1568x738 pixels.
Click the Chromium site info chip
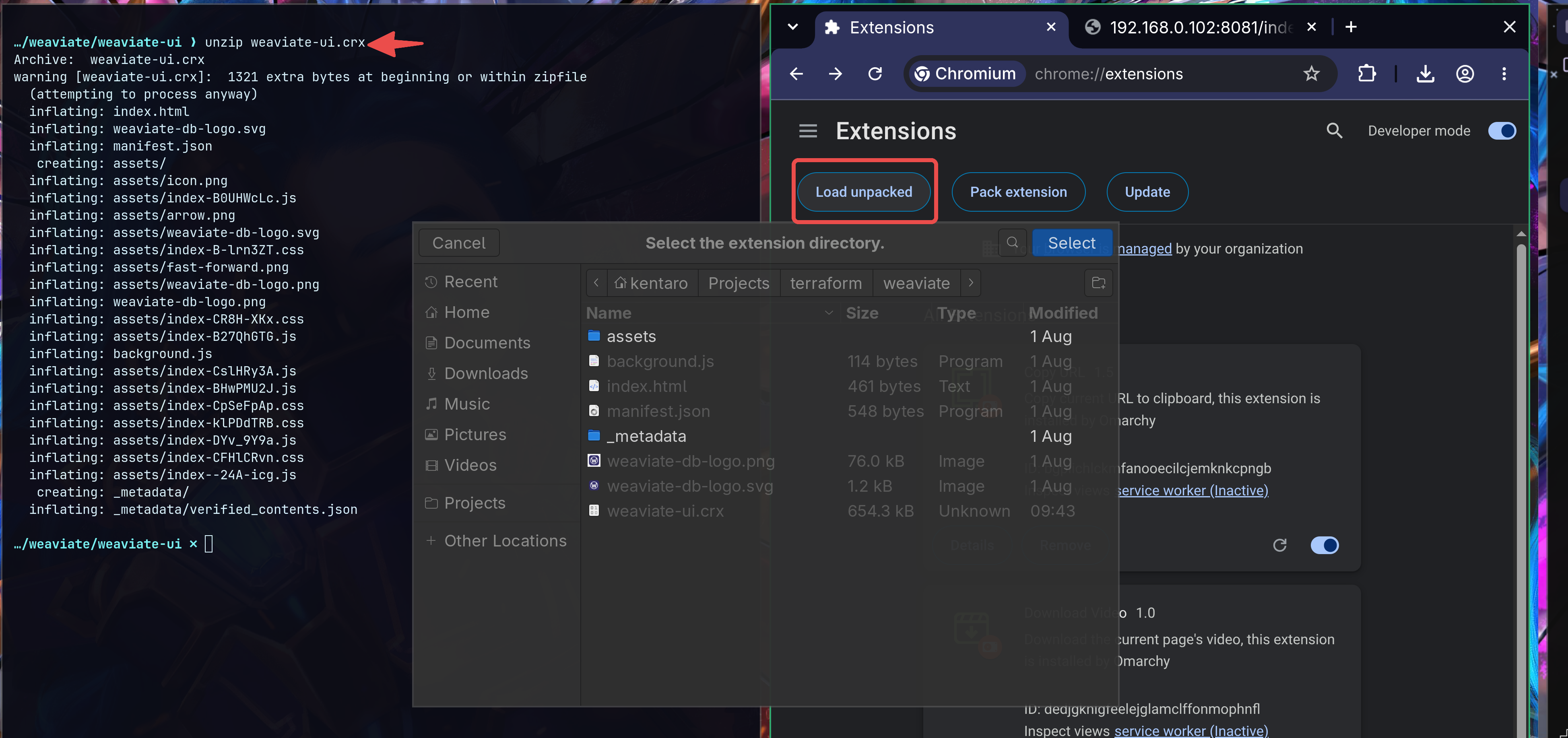point(966,74)
